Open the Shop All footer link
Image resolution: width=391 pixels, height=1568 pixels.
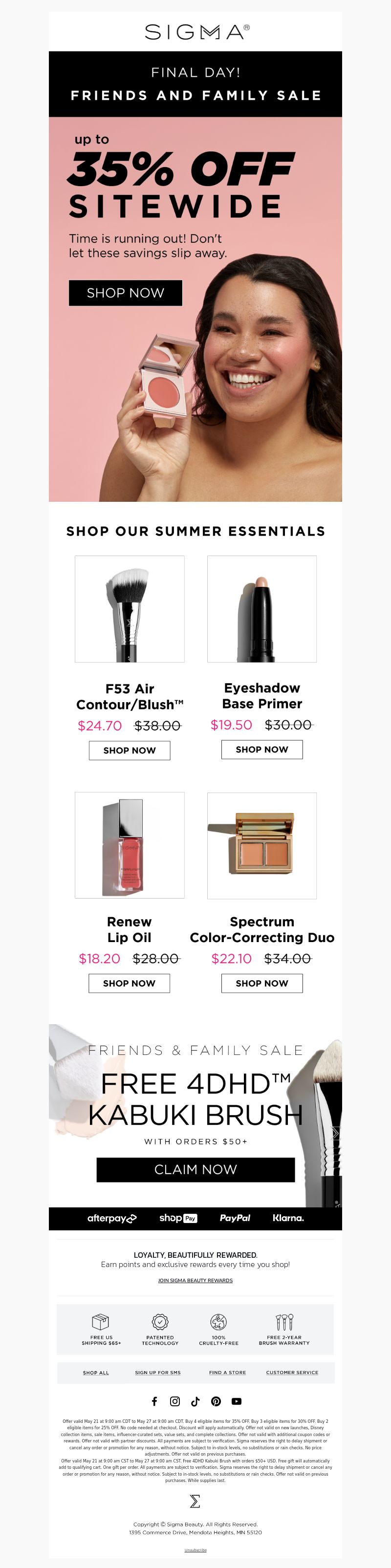(x=96, y=1373)
